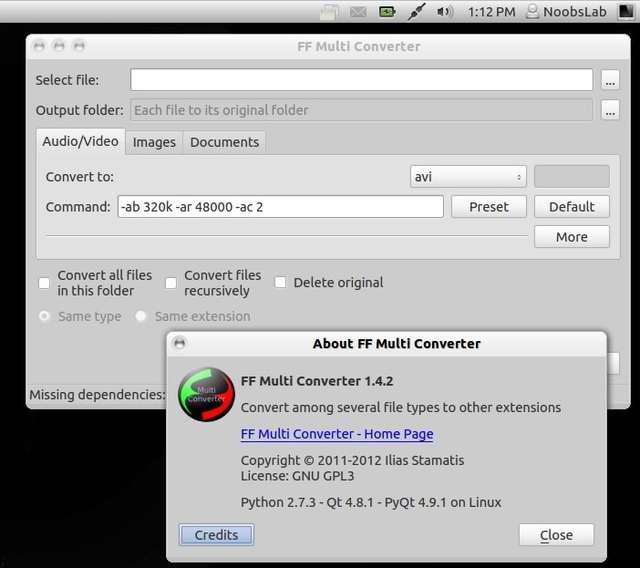This screenshot has width=640, height=568.
Task: Open the battery indicator in top panel
Action: (x=387, y=12)
